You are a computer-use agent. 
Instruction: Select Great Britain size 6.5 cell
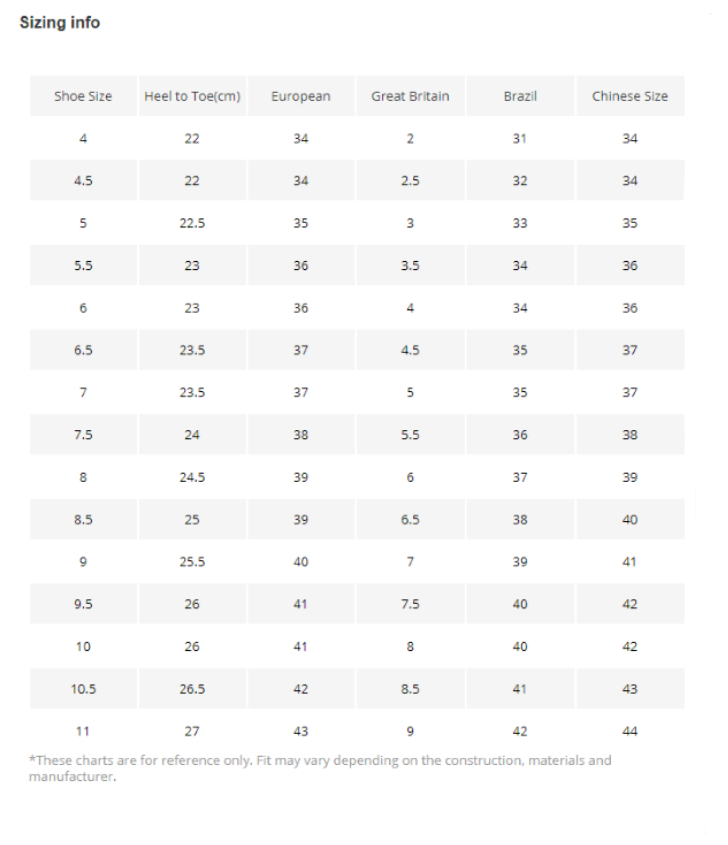pos(410,520)
